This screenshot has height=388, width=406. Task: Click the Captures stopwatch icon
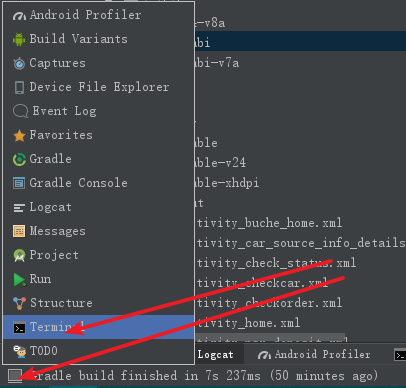[19, 63]
